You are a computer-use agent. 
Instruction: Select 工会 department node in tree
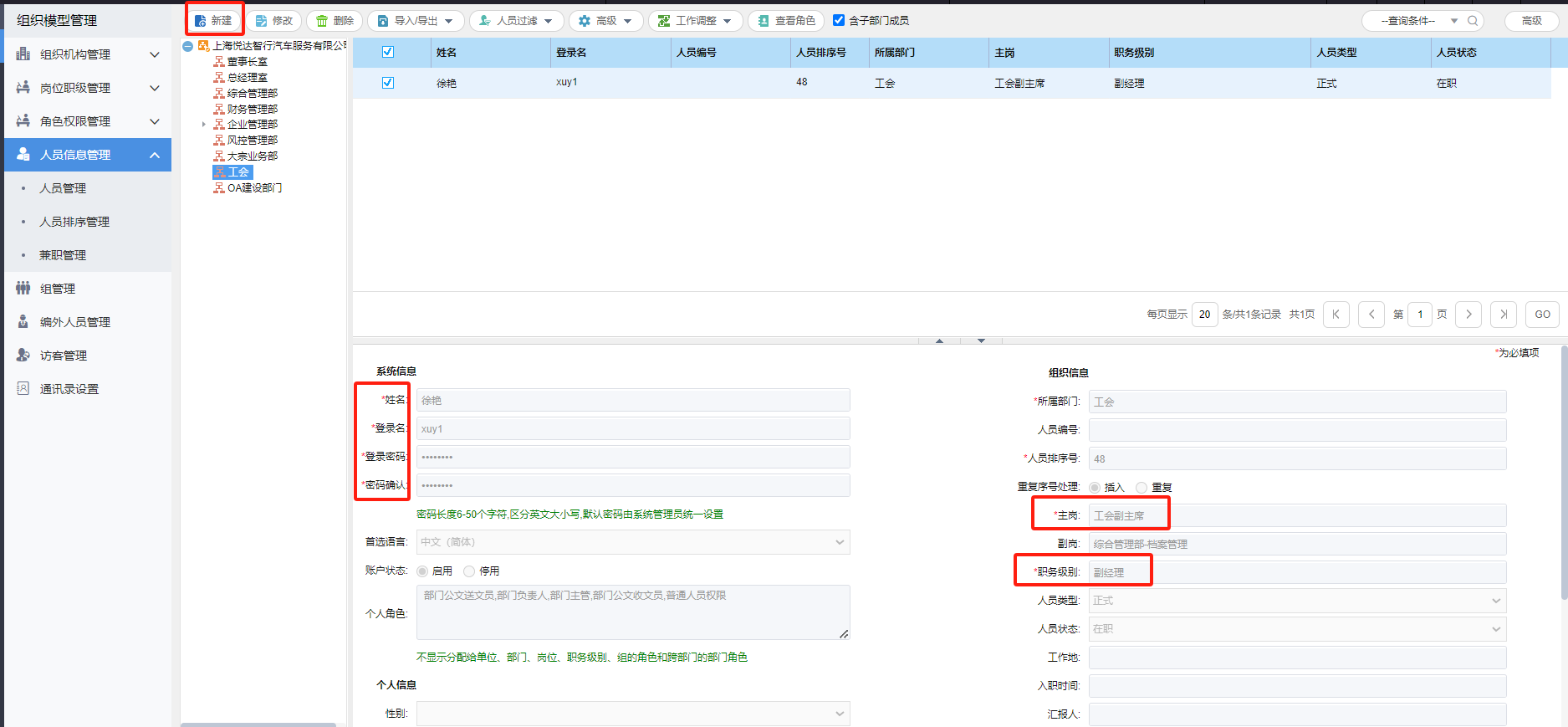tap(238, 172)
